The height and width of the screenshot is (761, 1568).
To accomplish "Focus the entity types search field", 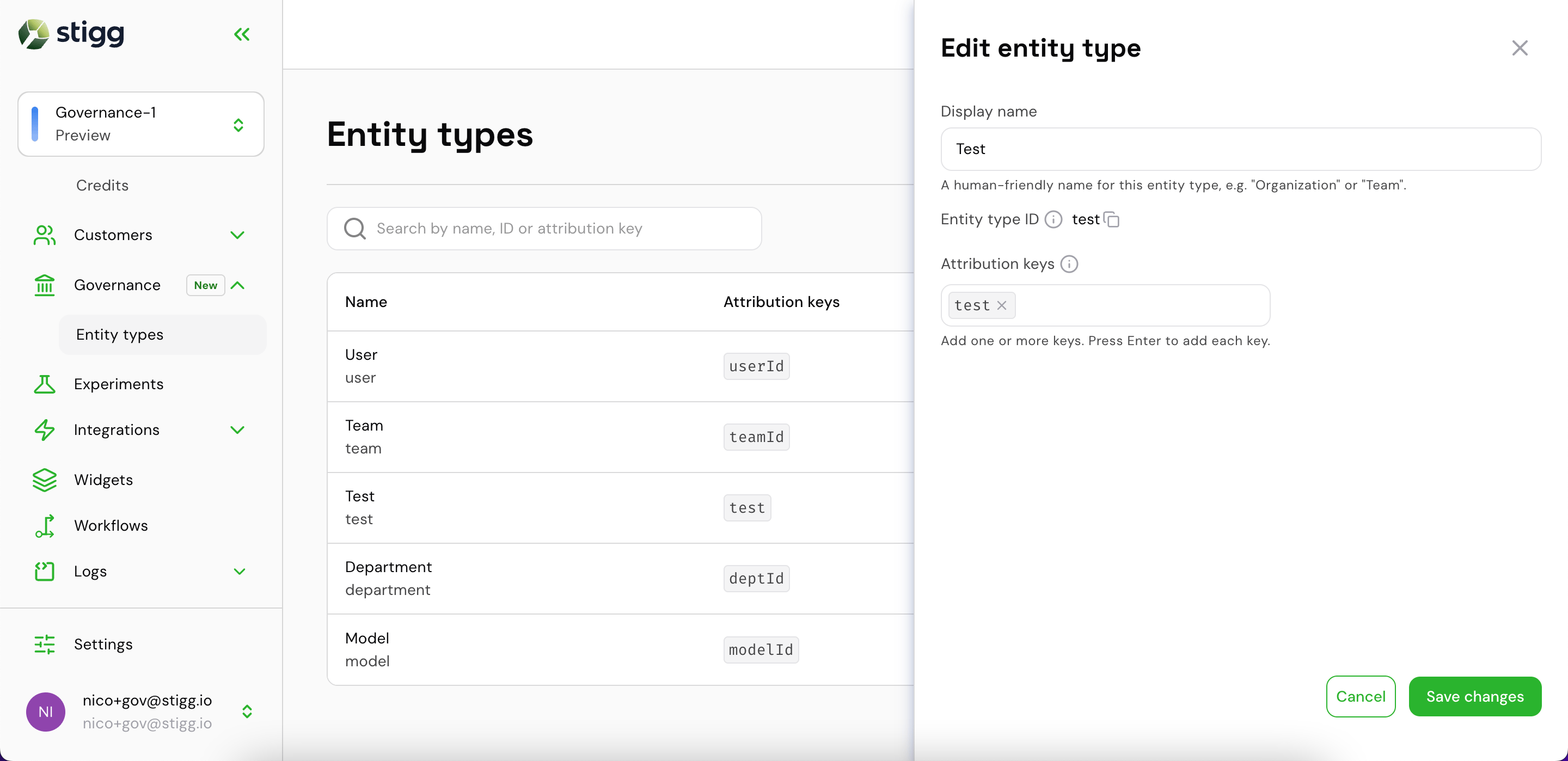I will click(x=544, y=229).
